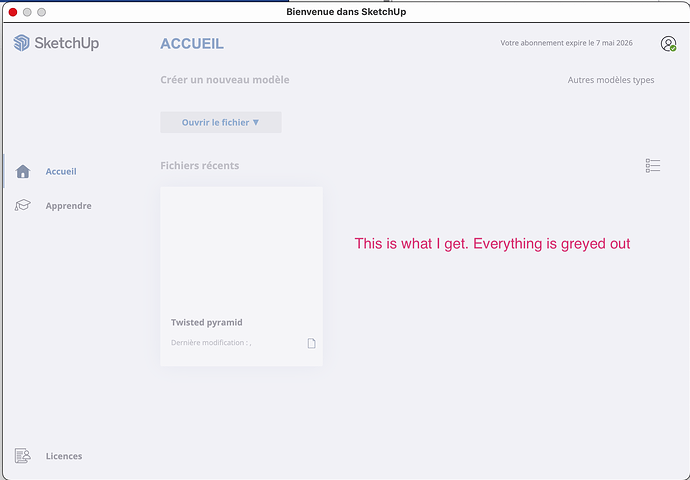
Task: Click Autres modèles types link
Action: [611, 80]
